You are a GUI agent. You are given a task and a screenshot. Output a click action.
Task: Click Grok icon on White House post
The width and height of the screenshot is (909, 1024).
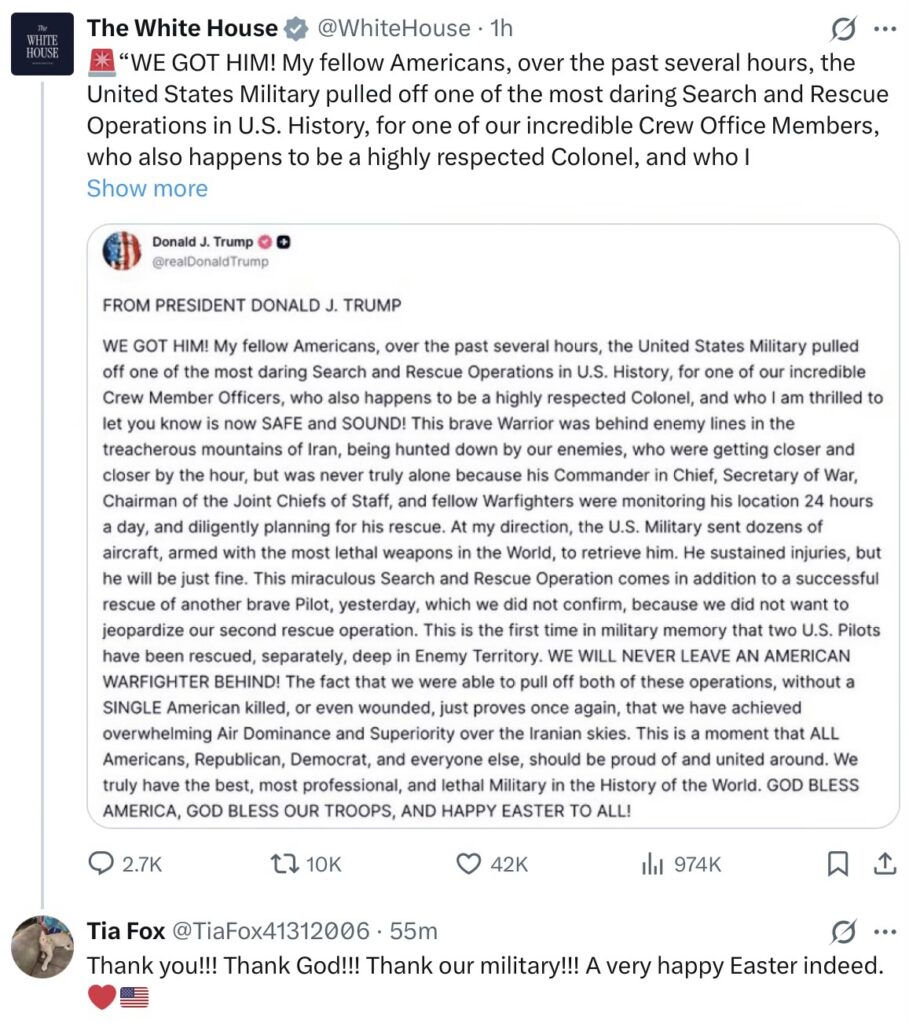[x=843, y=30]
